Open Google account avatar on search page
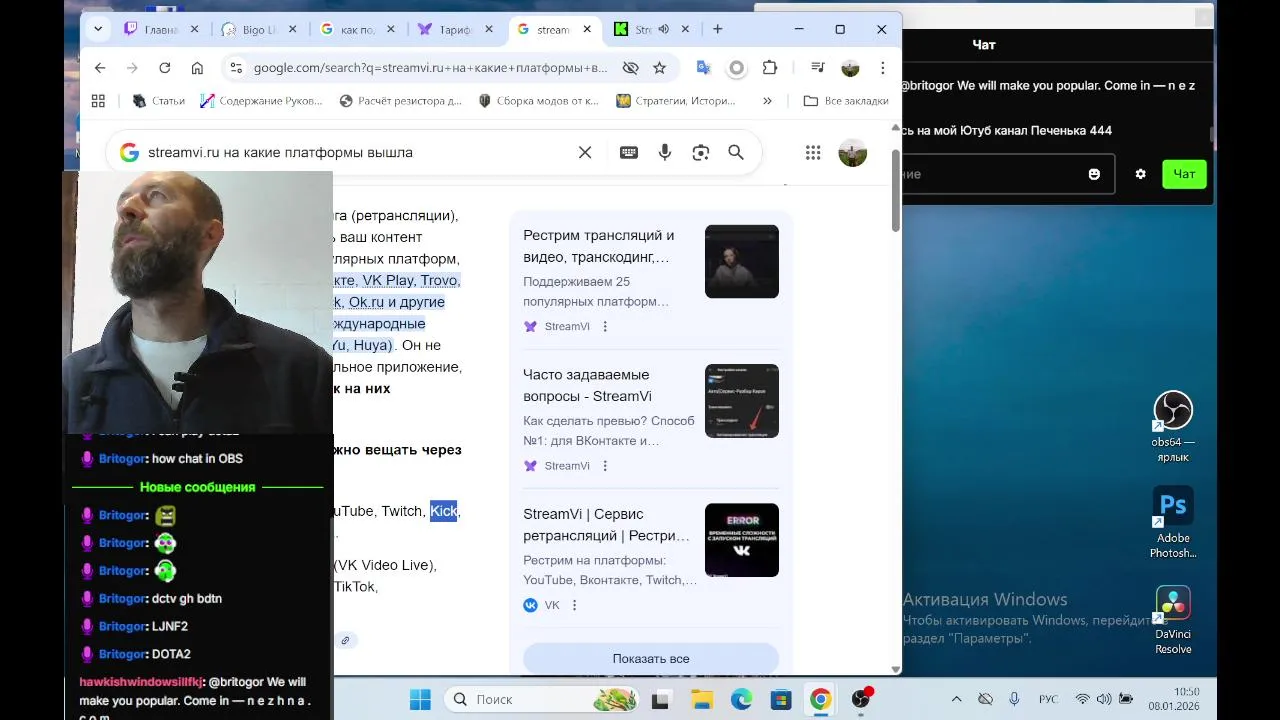1280x720 pixels. [x=853, y=153]
